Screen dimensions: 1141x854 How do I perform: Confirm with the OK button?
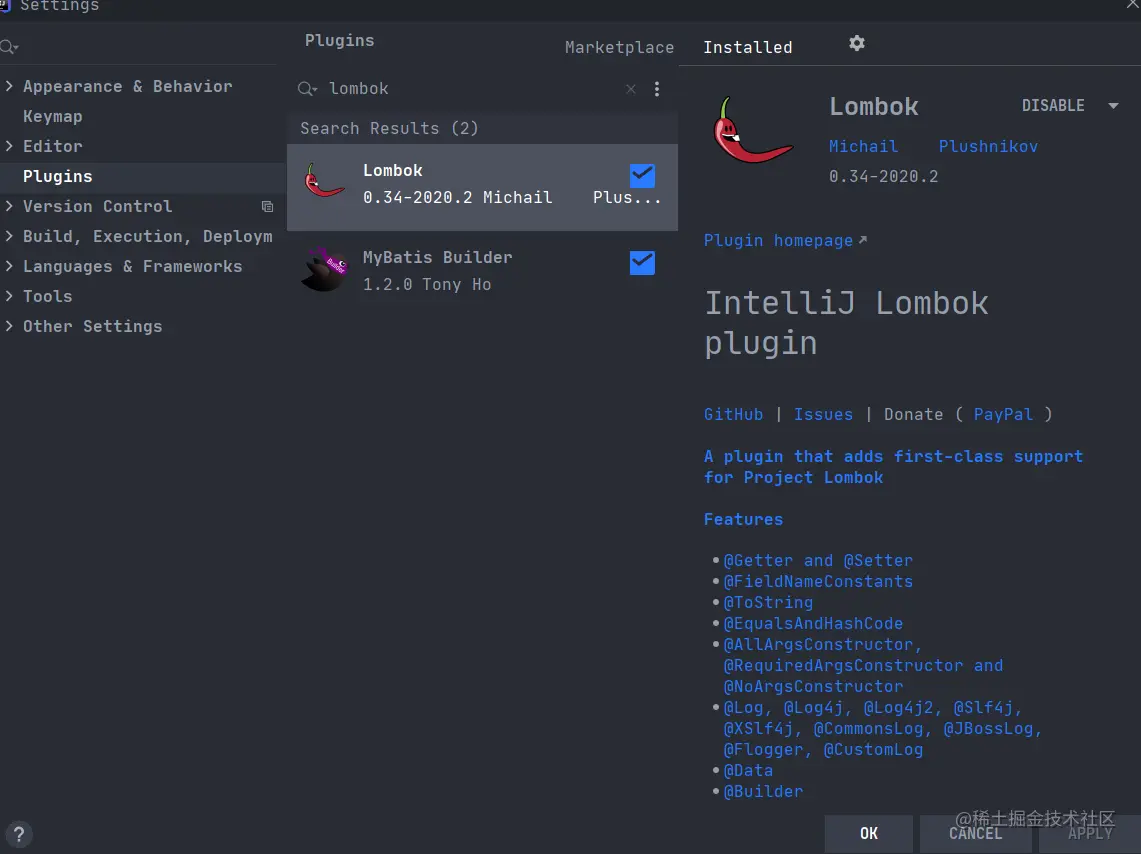[x=868, y=834]
